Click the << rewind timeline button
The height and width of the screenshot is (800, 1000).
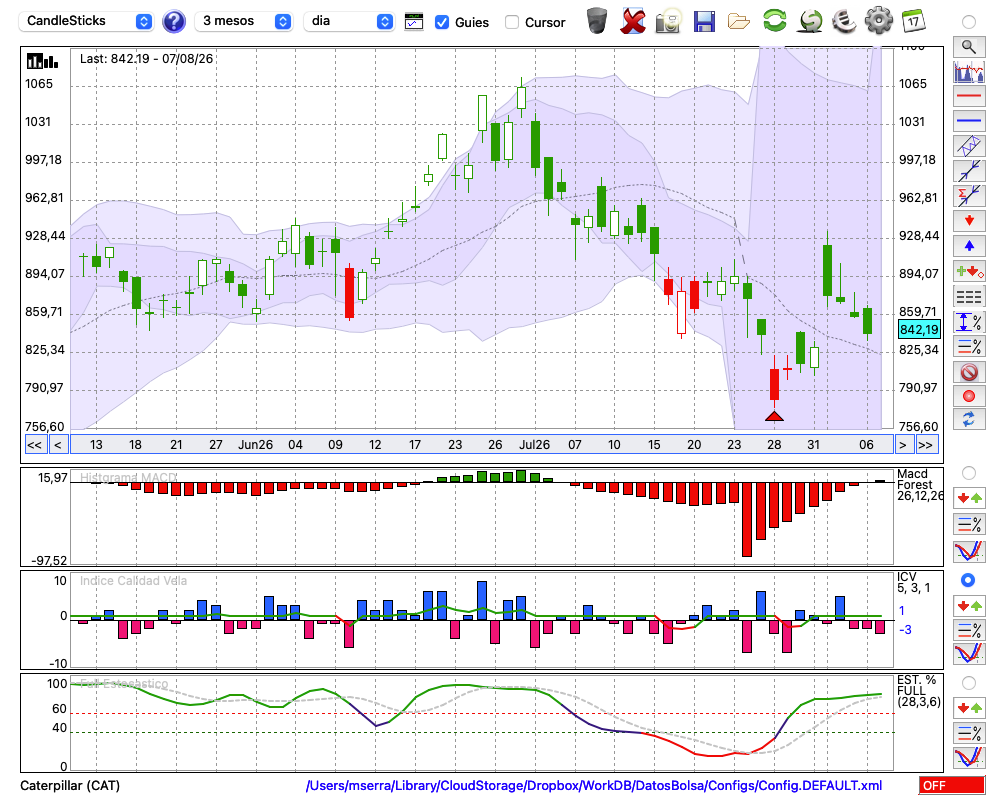pyautogui.click(x=34, y=445)
